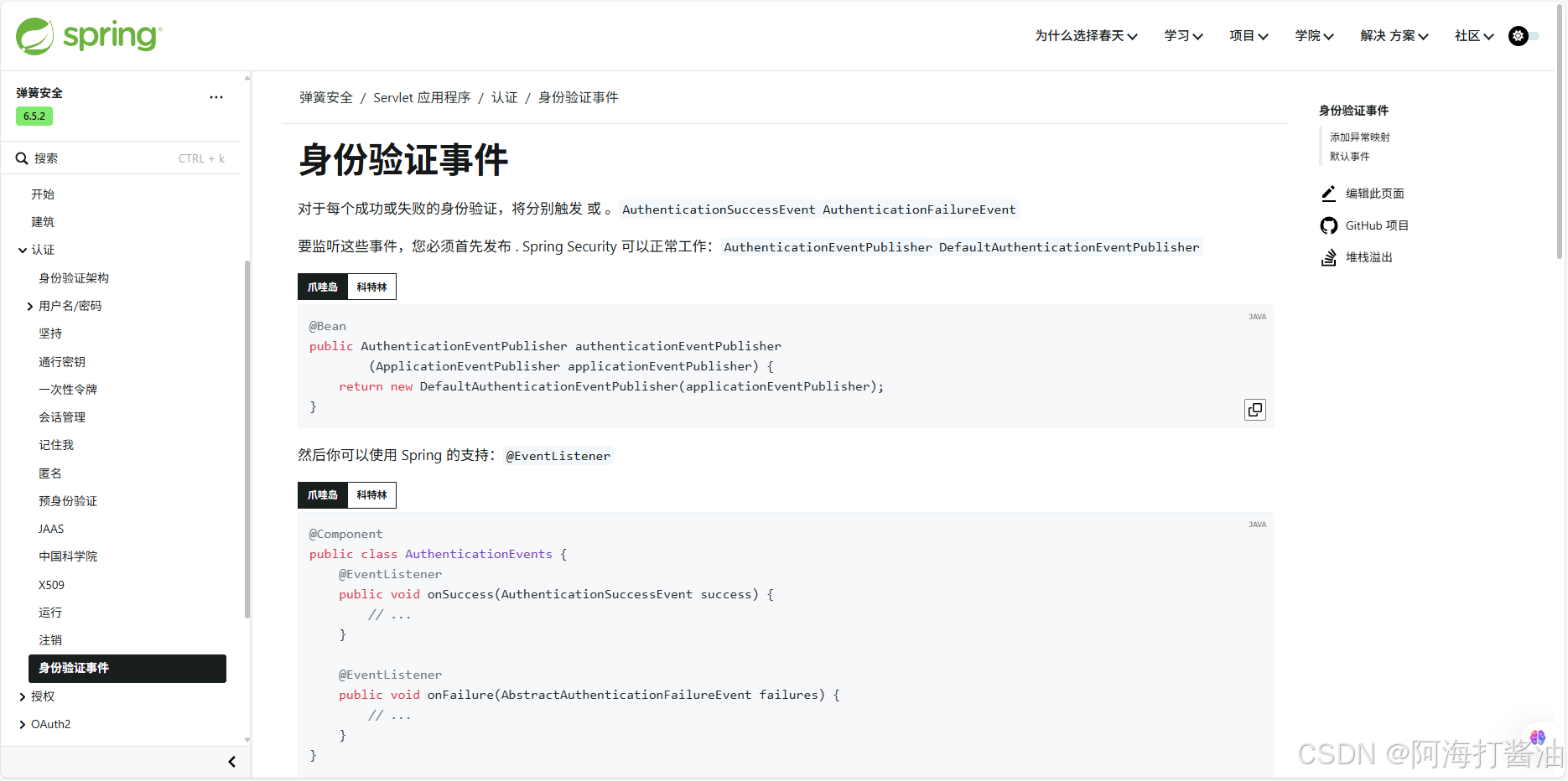Screen dimensions: 1568x781
Task: Collapse the sidebar with the left arrow
Action: coord(232,762)
